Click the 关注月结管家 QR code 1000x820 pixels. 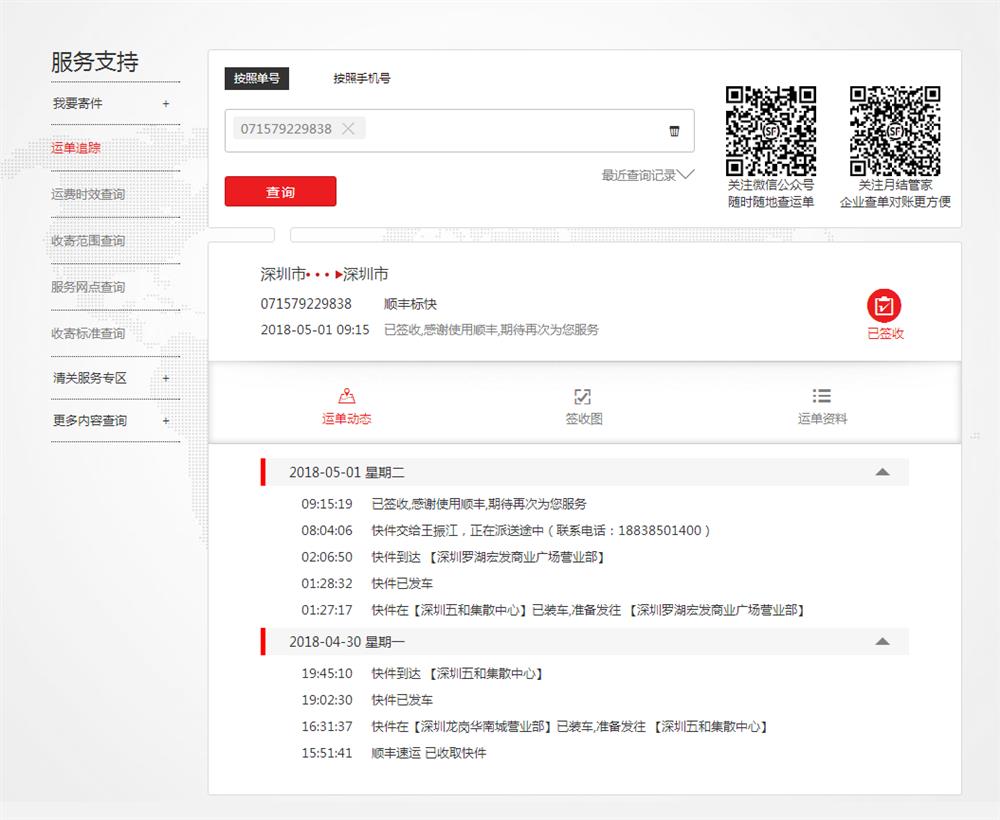(895, 131)
